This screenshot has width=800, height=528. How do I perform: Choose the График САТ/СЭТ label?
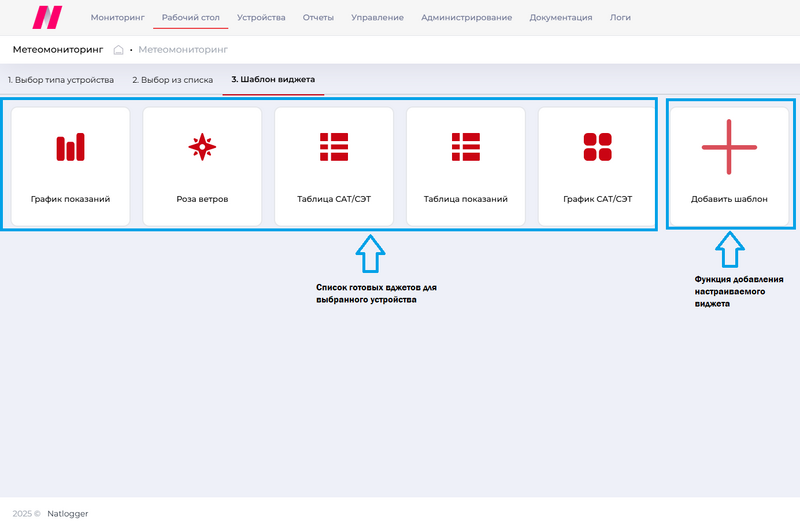pos(597,199)
